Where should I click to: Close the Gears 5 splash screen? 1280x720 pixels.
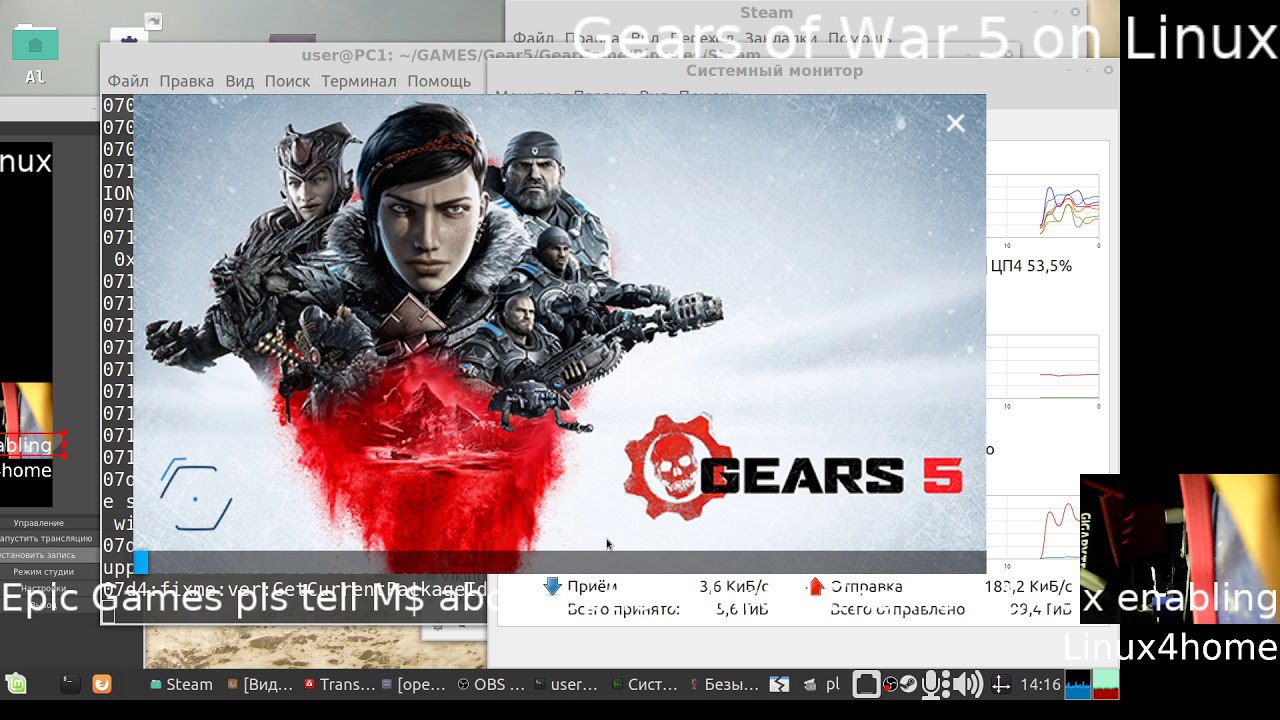coord(955,123)
